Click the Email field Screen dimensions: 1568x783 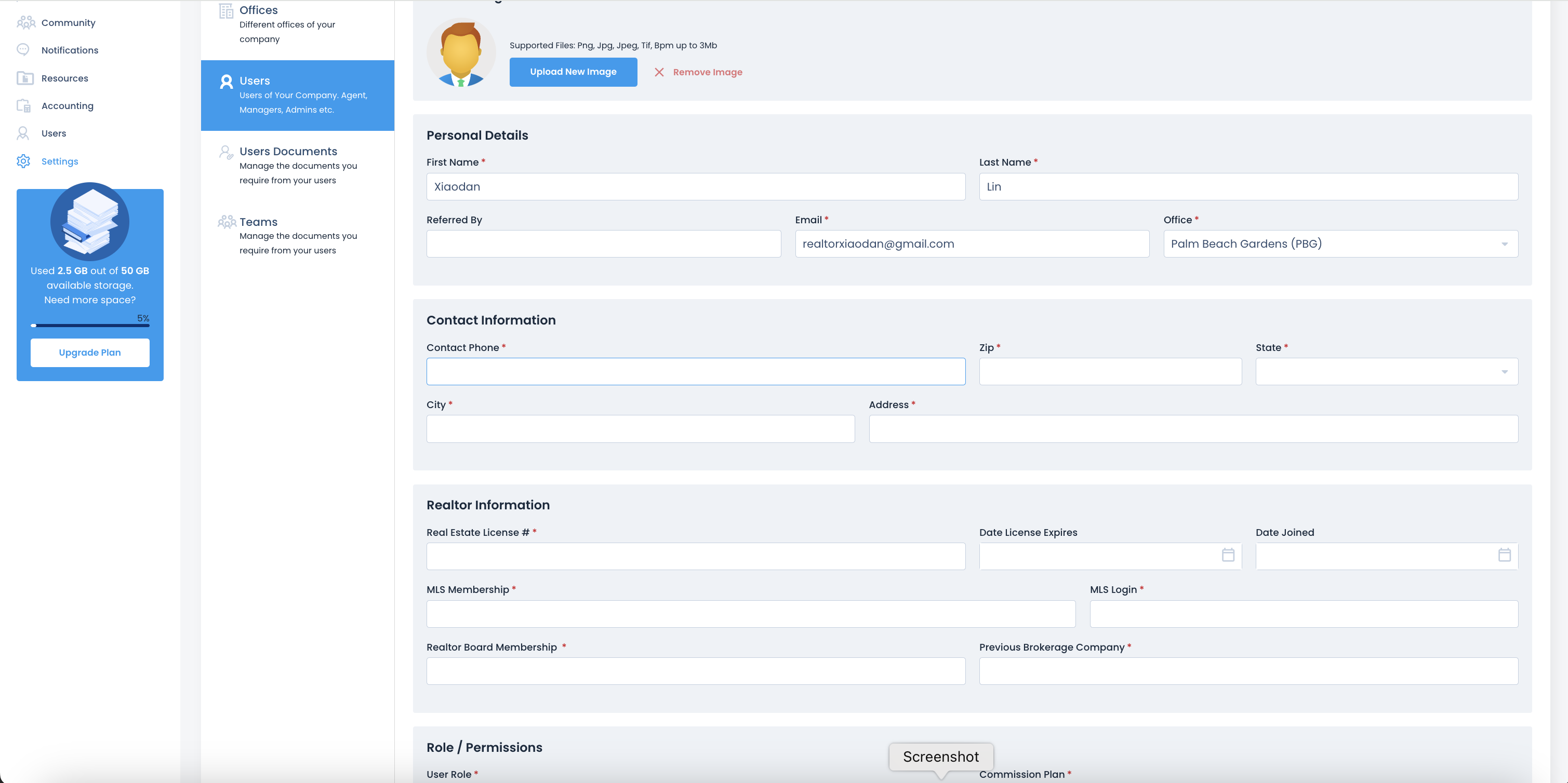972,244
